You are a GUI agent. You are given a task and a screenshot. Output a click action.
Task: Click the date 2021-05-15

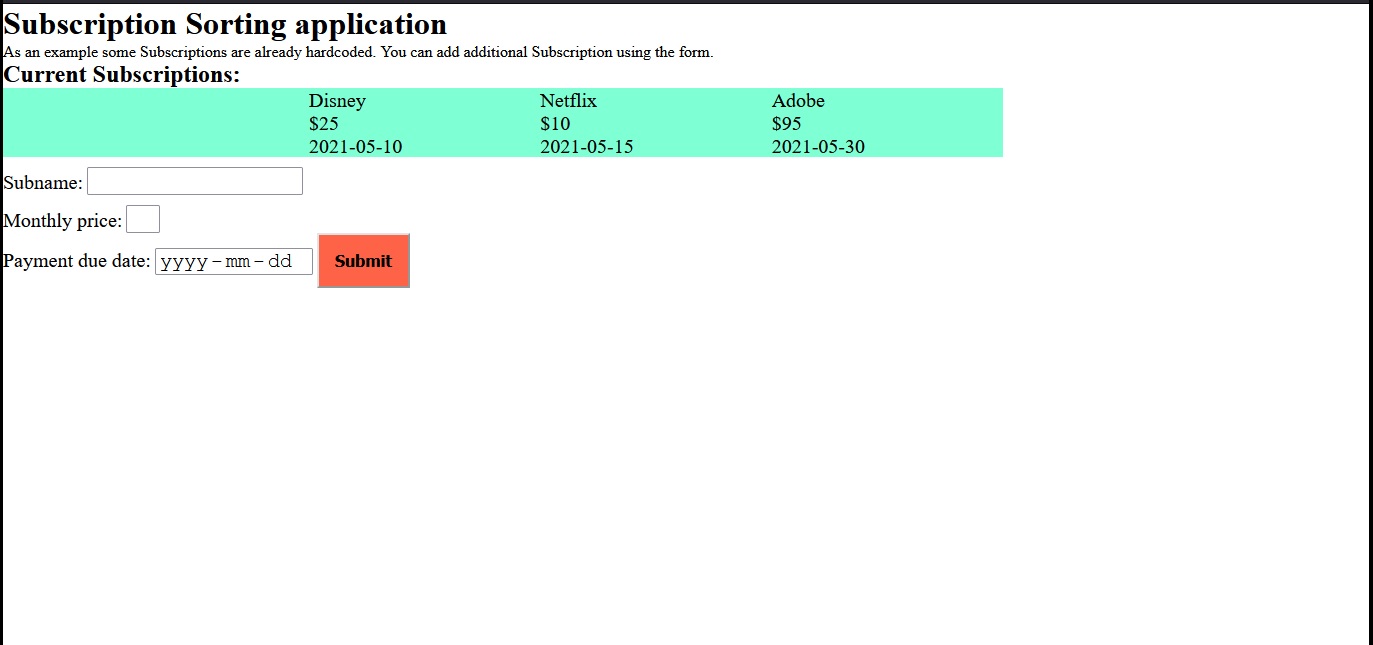[x=587, y=146]
